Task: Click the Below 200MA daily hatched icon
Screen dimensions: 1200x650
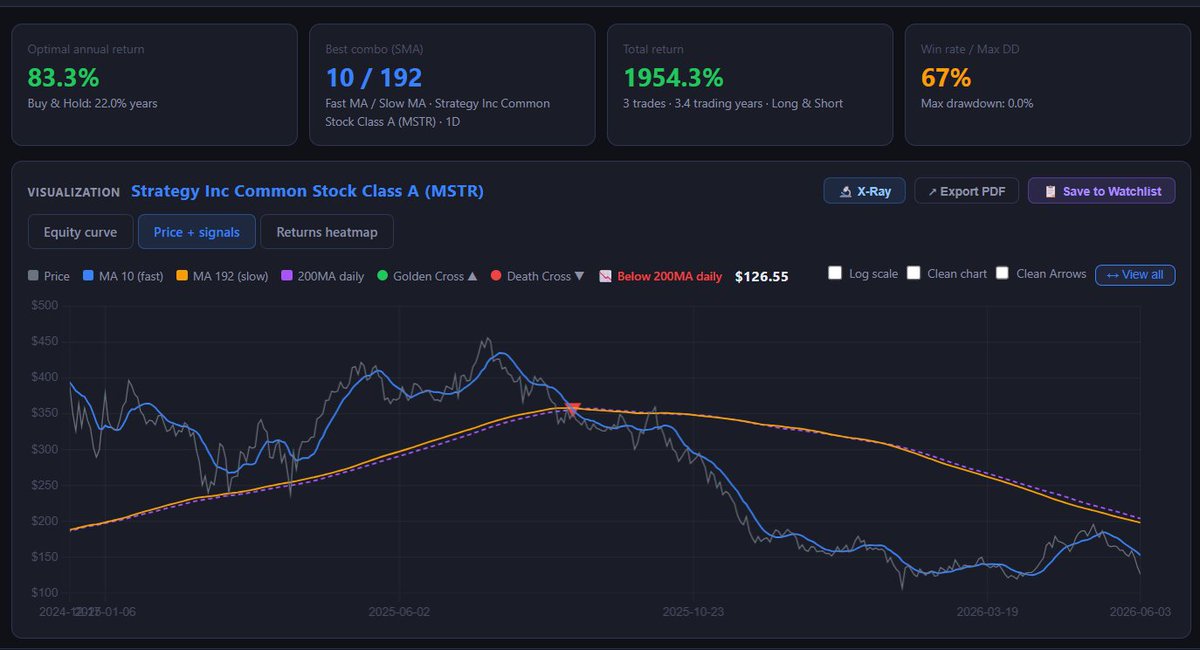Action: point(604,276)
